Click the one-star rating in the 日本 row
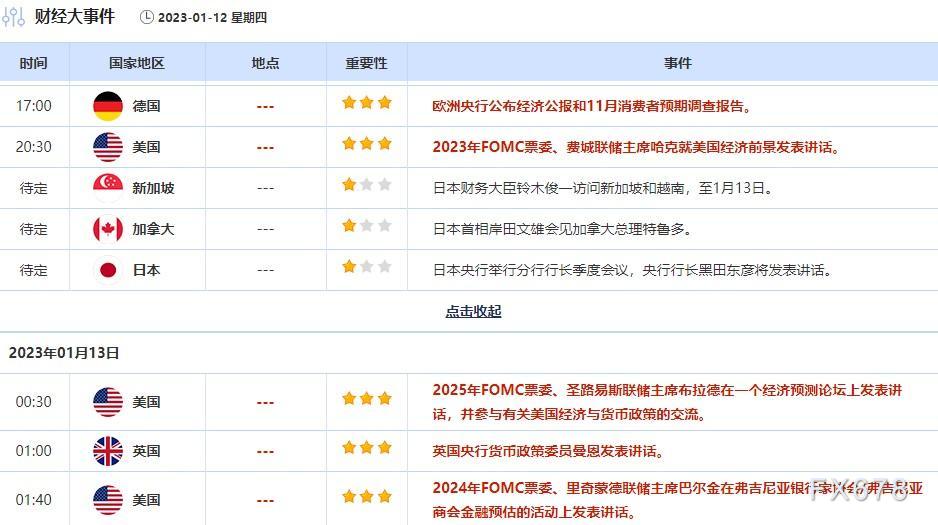The height and width of the screenshot is (525, 938). click(367, 267)
